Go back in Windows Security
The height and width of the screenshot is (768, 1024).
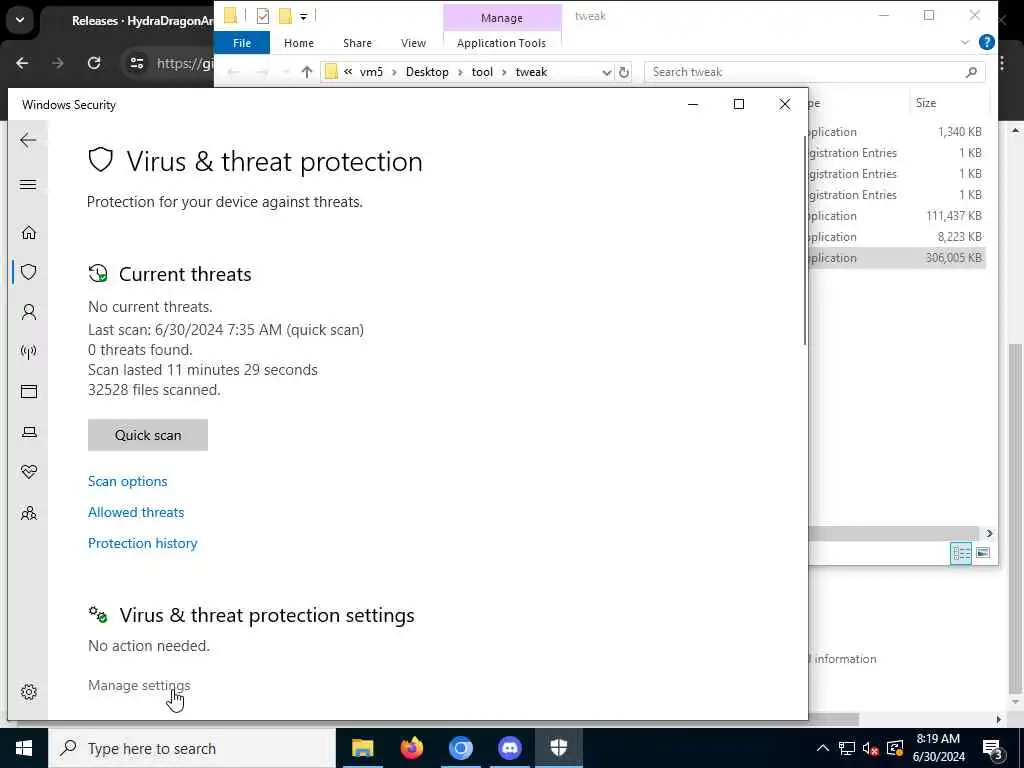click(x=28, y=140)
